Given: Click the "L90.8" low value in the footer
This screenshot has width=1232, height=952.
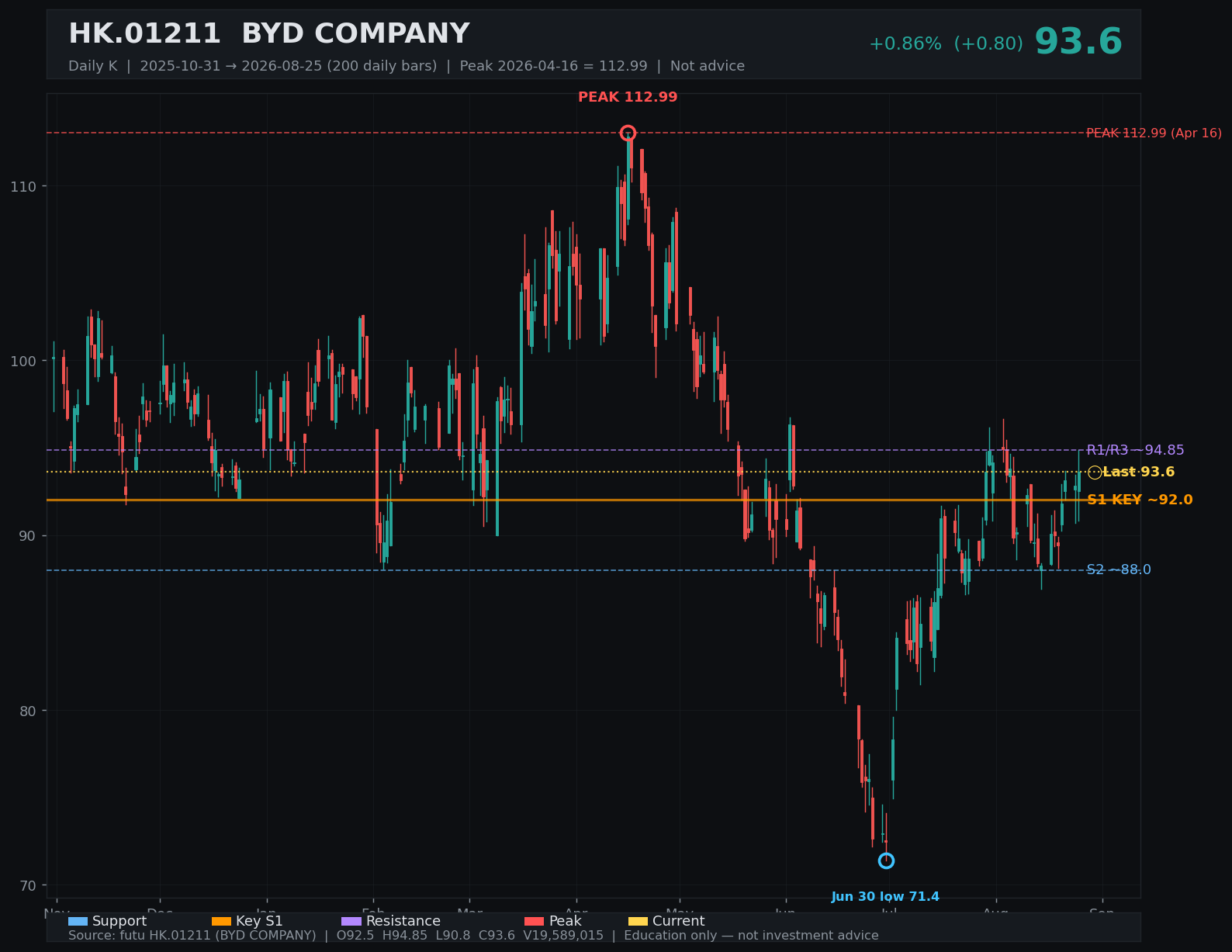Looking at the screenshot, I should pos(453,936).
